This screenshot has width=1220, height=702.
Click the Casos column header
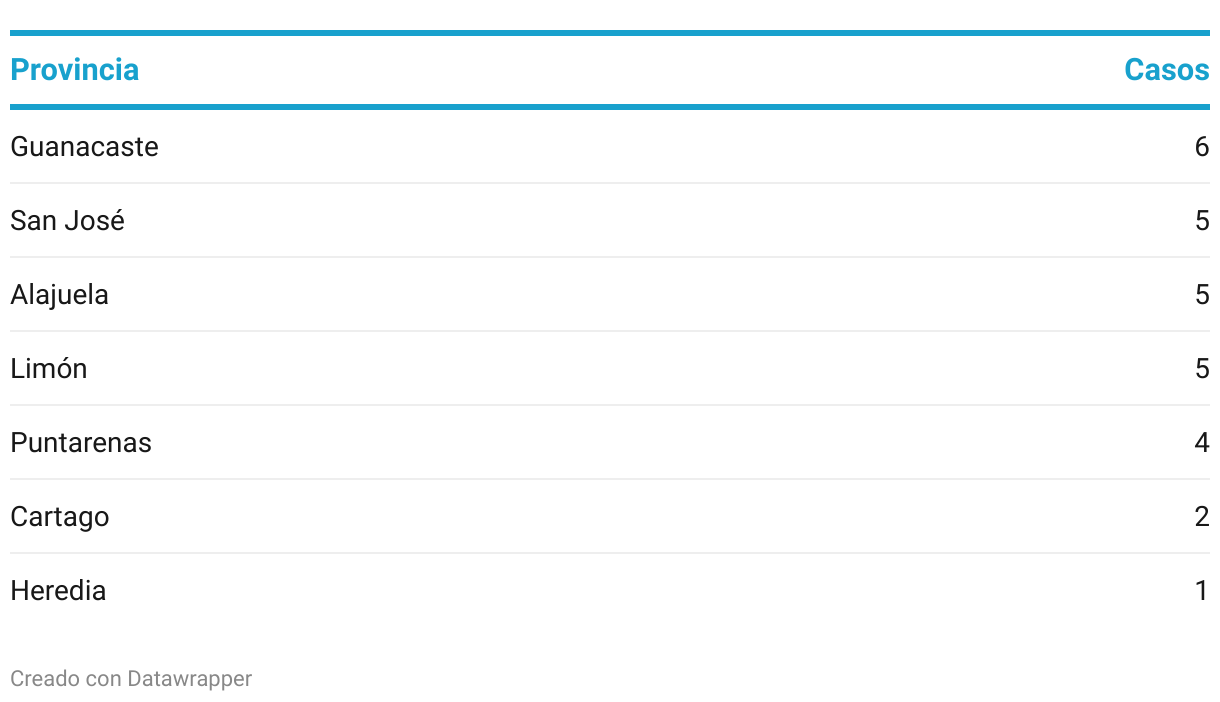pyautogui.click(x=1166, y=70)
